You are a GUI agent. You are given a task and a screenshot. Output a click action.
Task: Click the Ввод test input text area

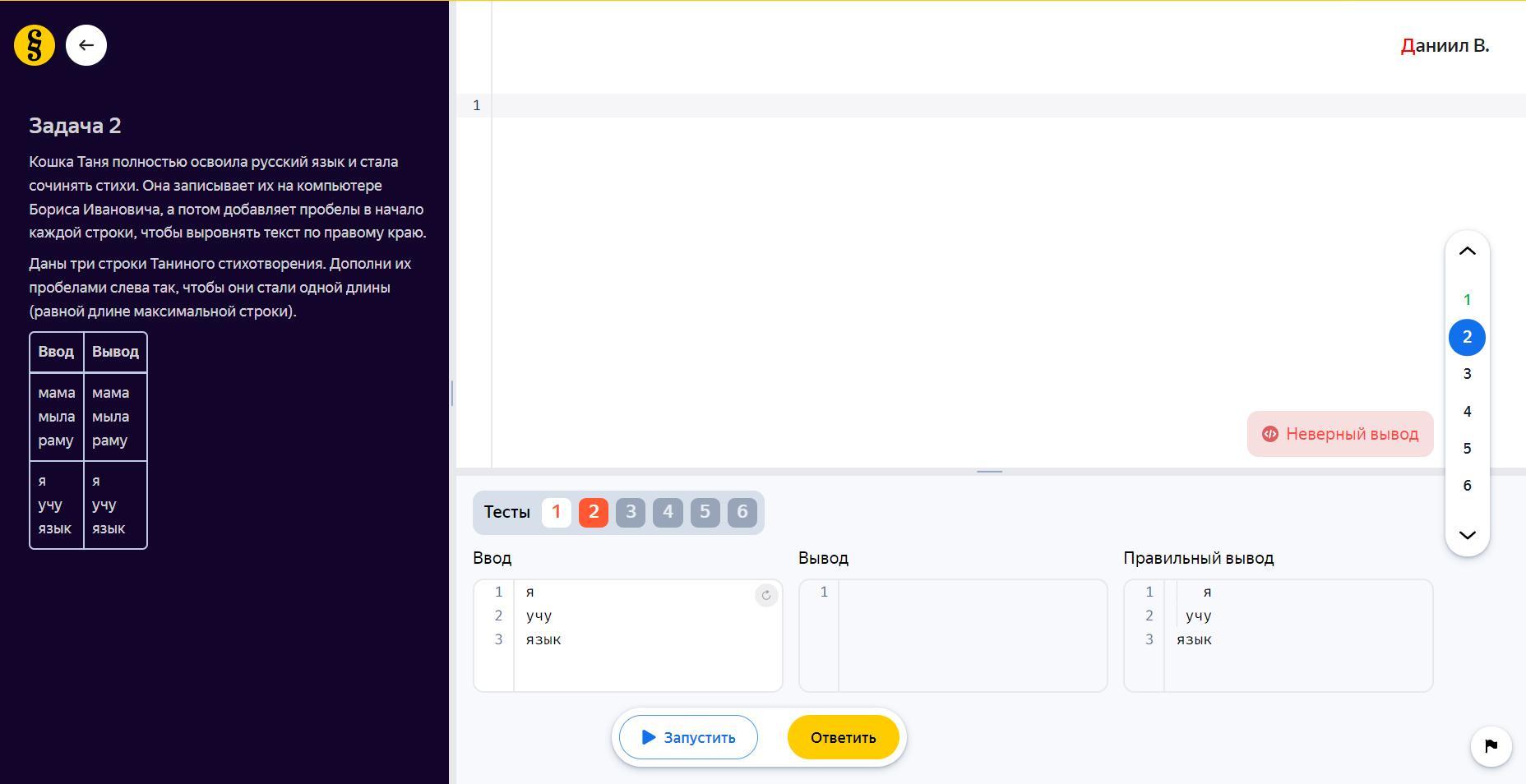628,635
